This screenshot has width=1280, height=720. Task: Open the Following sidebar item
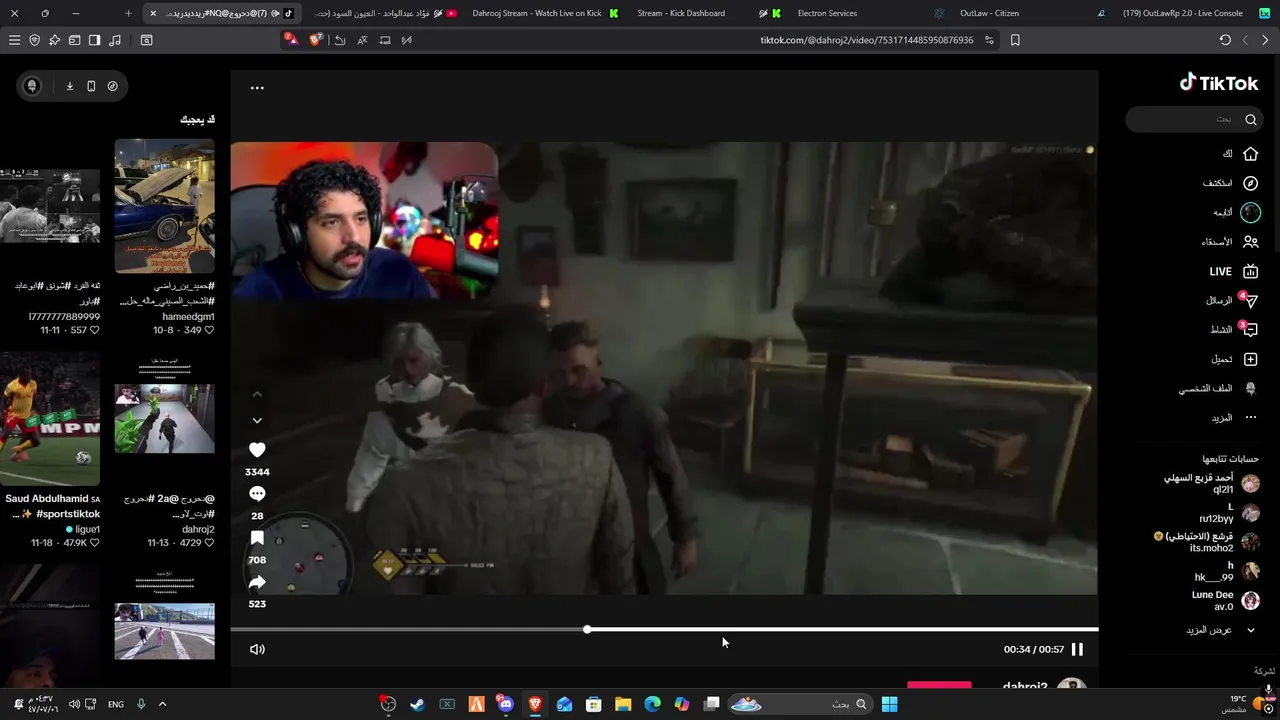[1237, 212]
